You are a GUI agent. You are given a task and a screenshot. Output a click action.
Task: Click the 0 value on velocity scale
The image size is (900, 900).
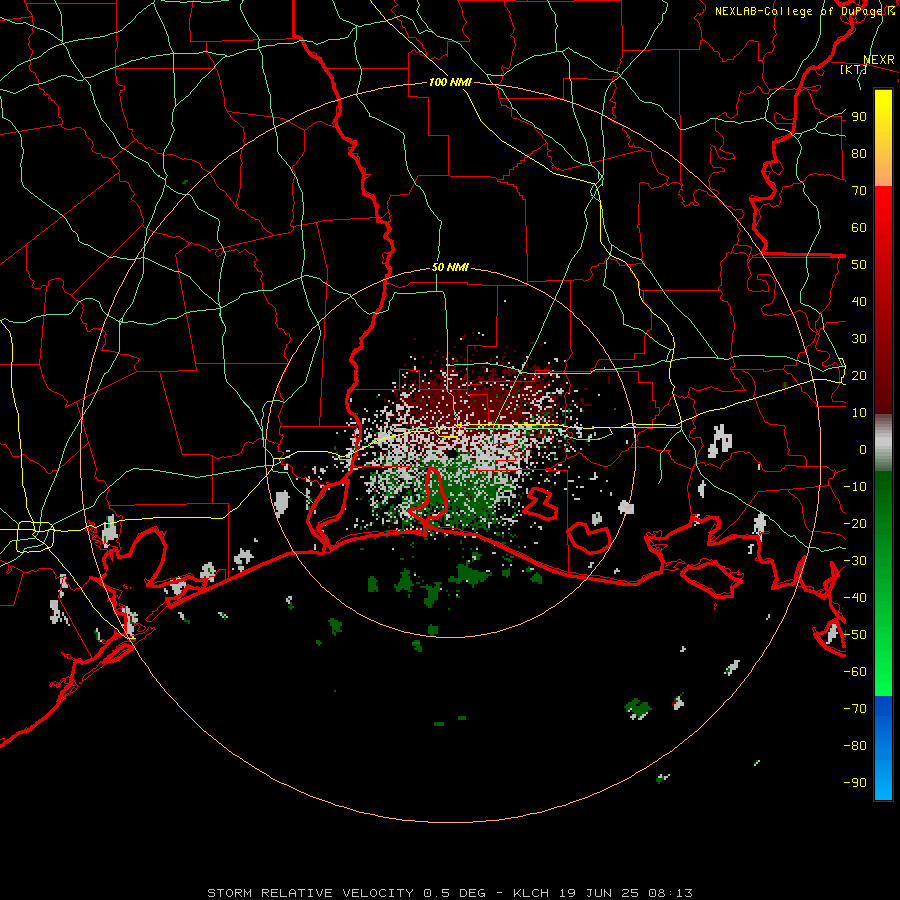coord(863,449)
